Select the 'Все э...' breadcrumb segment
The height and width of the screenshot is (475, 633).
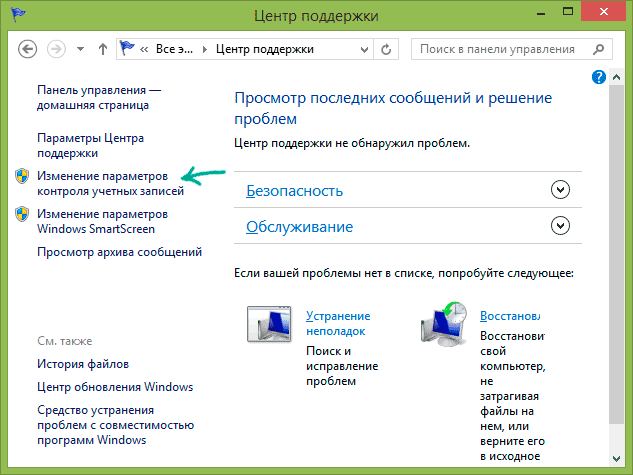click(x=174, y=49)
